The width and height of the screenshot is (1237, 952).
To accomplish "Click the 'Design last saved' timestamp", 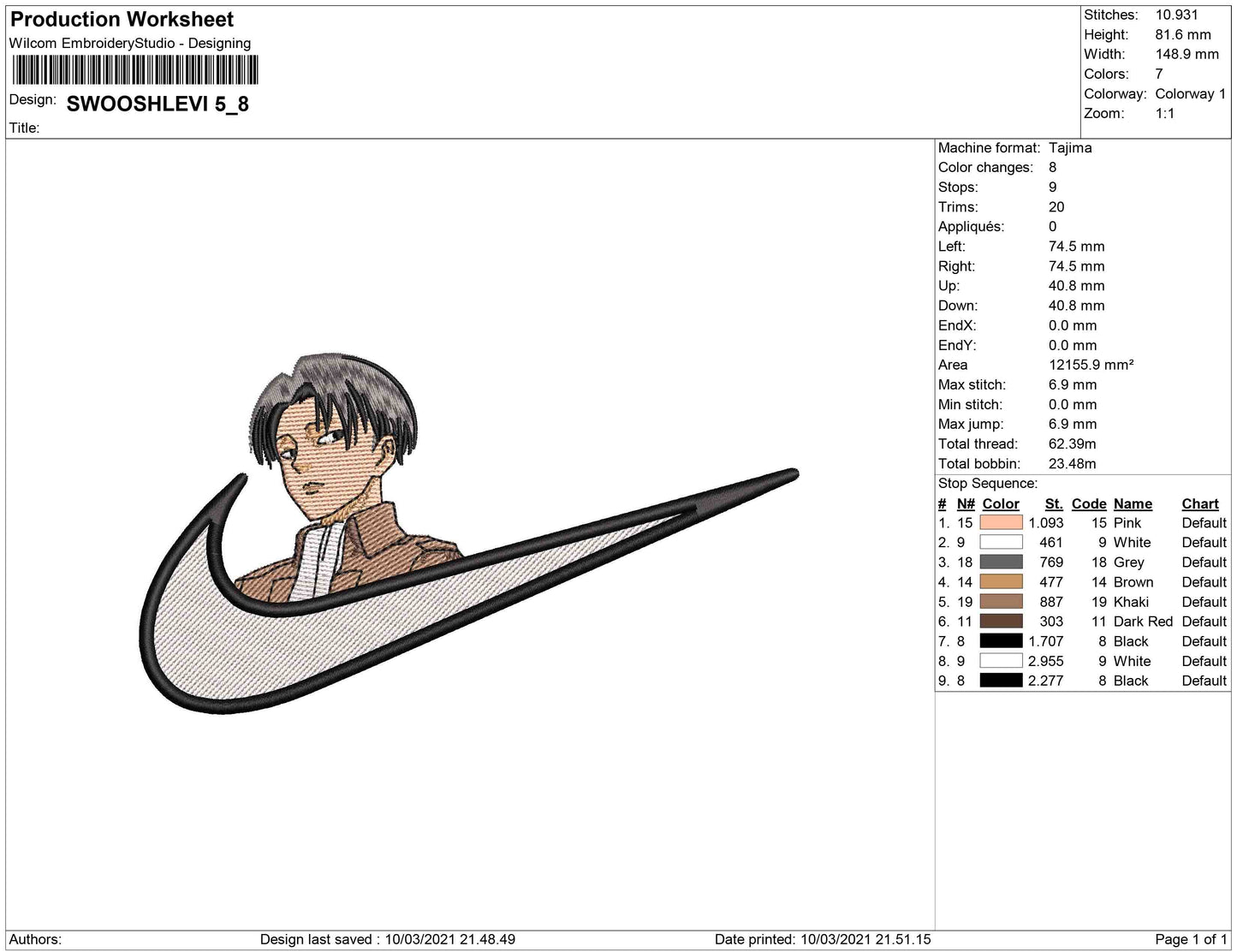I will [x=388, y=939].
